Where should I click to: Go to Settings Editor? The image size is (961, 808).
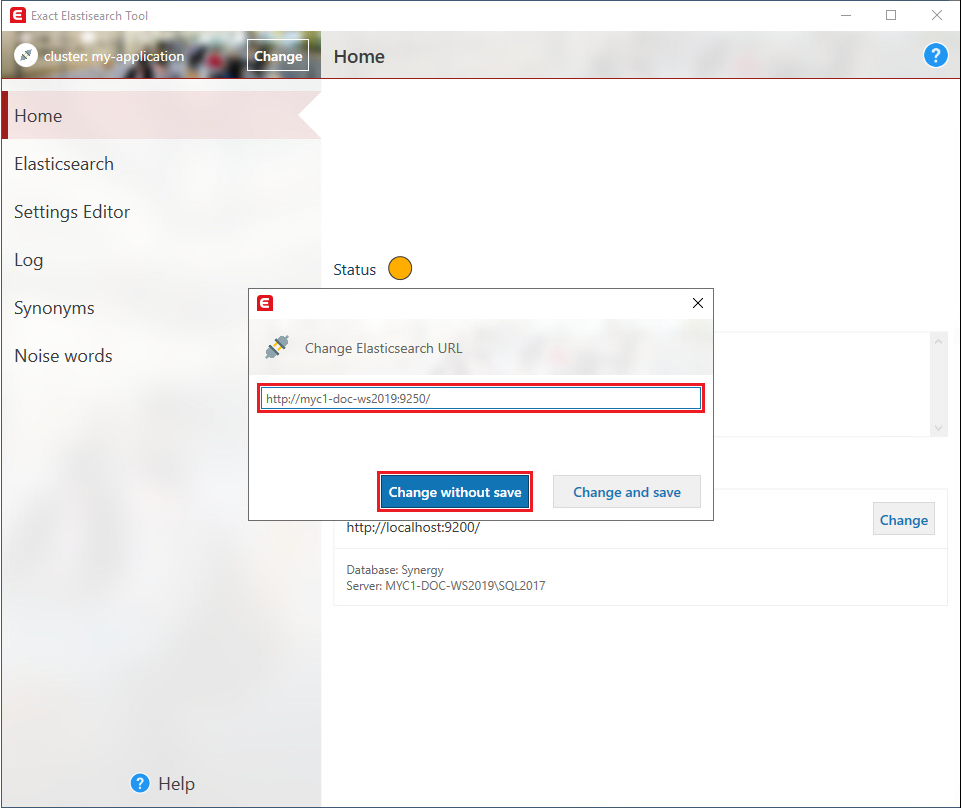coord(72,212)
